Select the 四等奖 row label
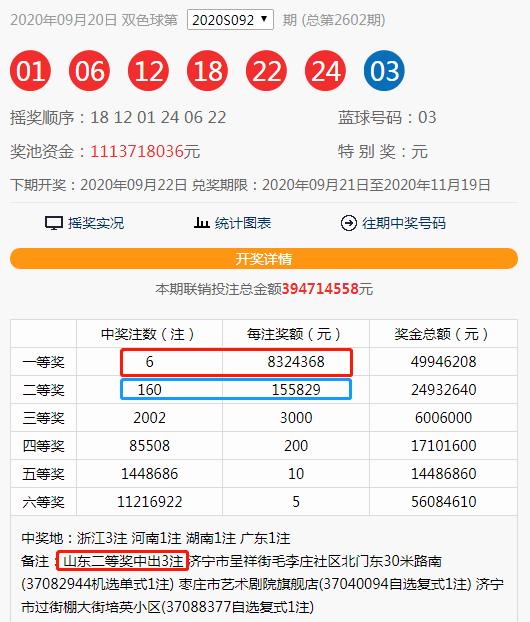The height and width of the screenshot is (622, 530). coord(43,446)
